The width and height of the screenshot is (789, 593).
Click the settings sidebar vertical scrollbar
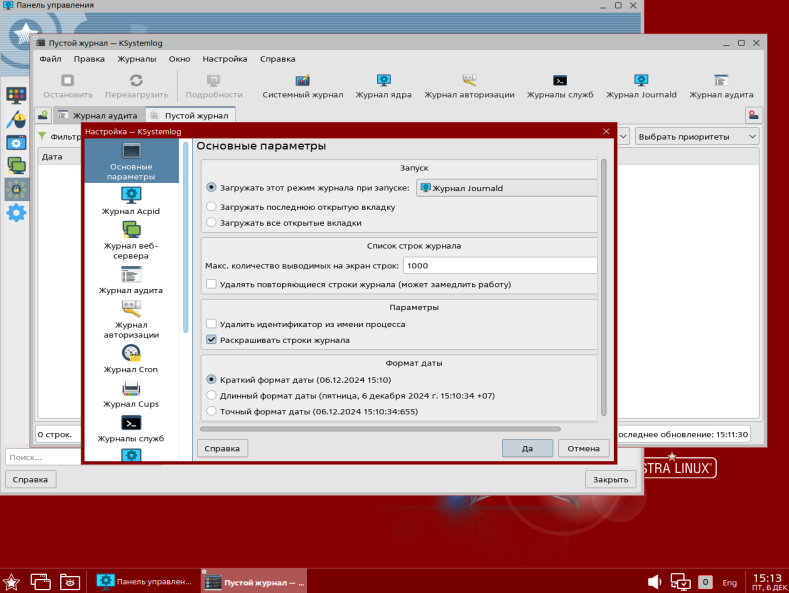186,237
